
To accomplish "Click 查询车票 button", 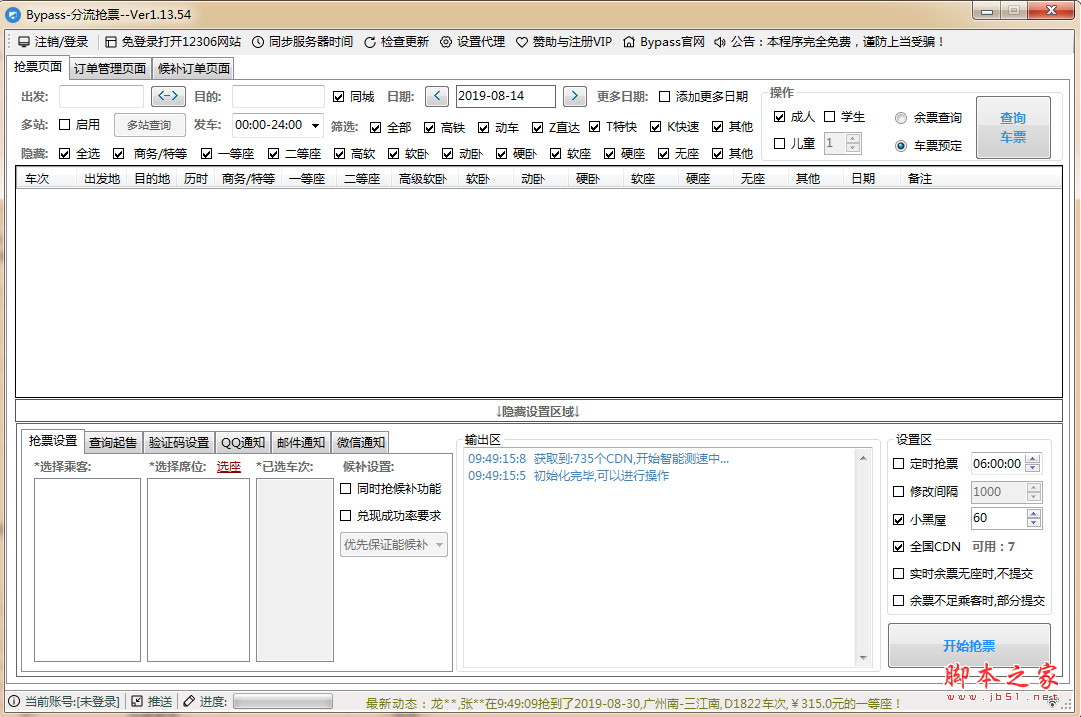I will tap(1013, 128).
